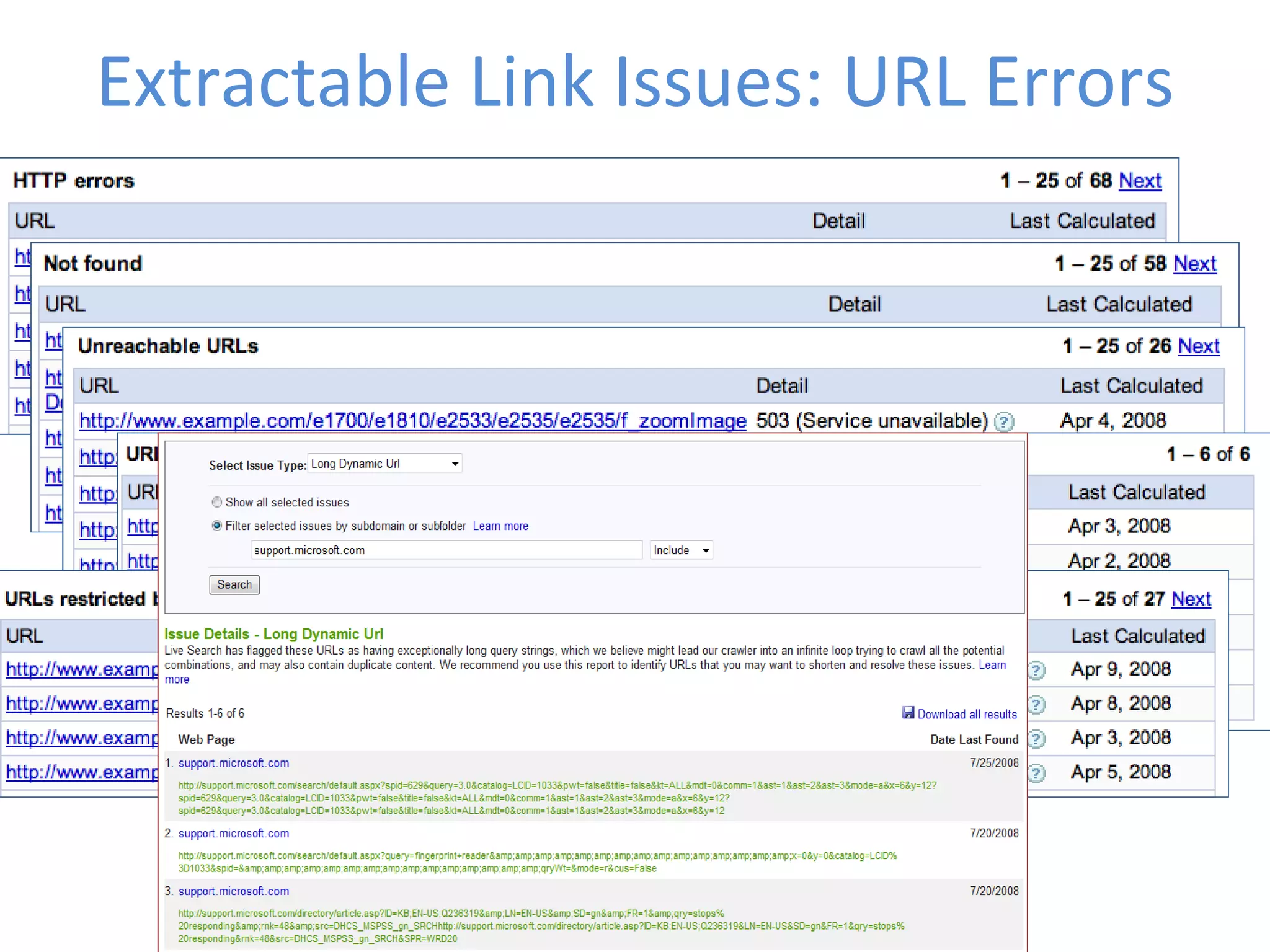This screenshot has height=952, width=1270.
Task: Click Next beside 1 – 25 of 27
Action: point(1191,599)
